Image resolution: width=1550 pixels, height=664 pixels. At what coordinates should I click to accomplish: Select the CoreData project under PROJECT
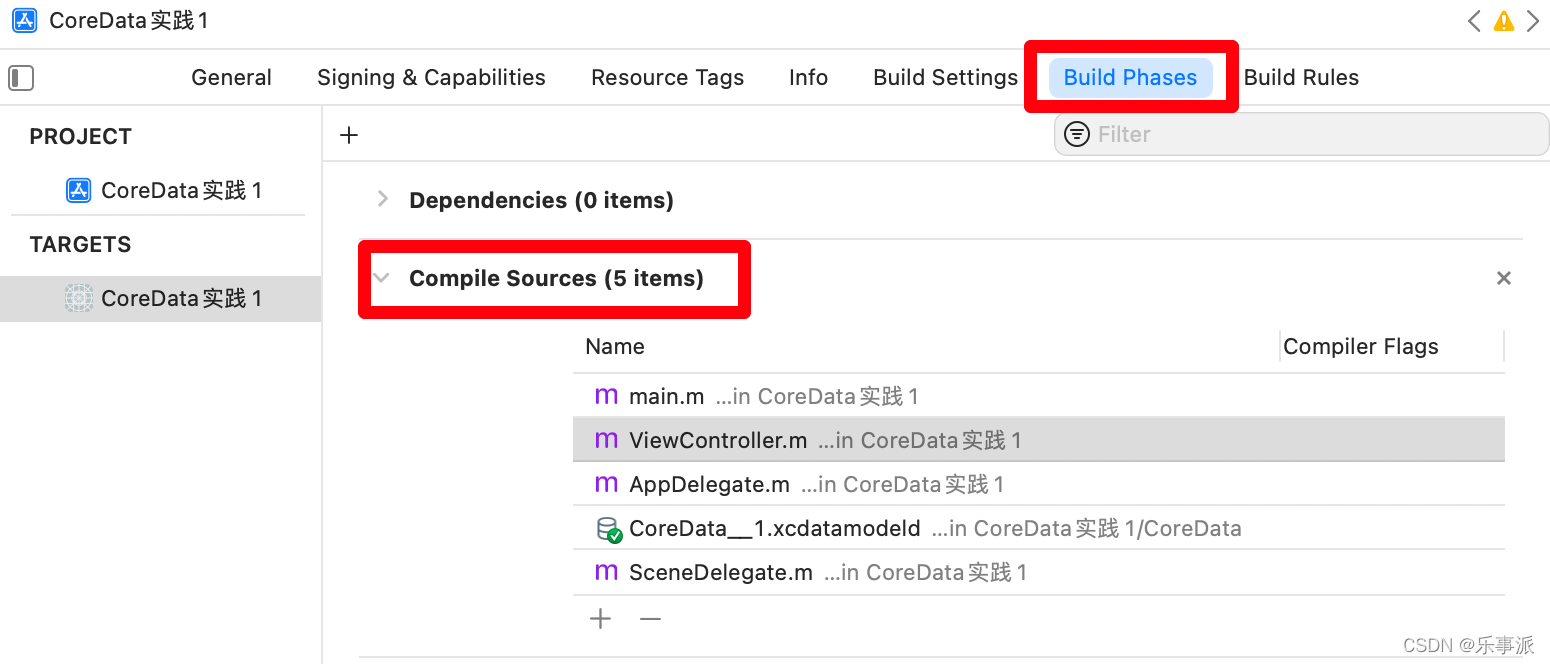[158, 190]
